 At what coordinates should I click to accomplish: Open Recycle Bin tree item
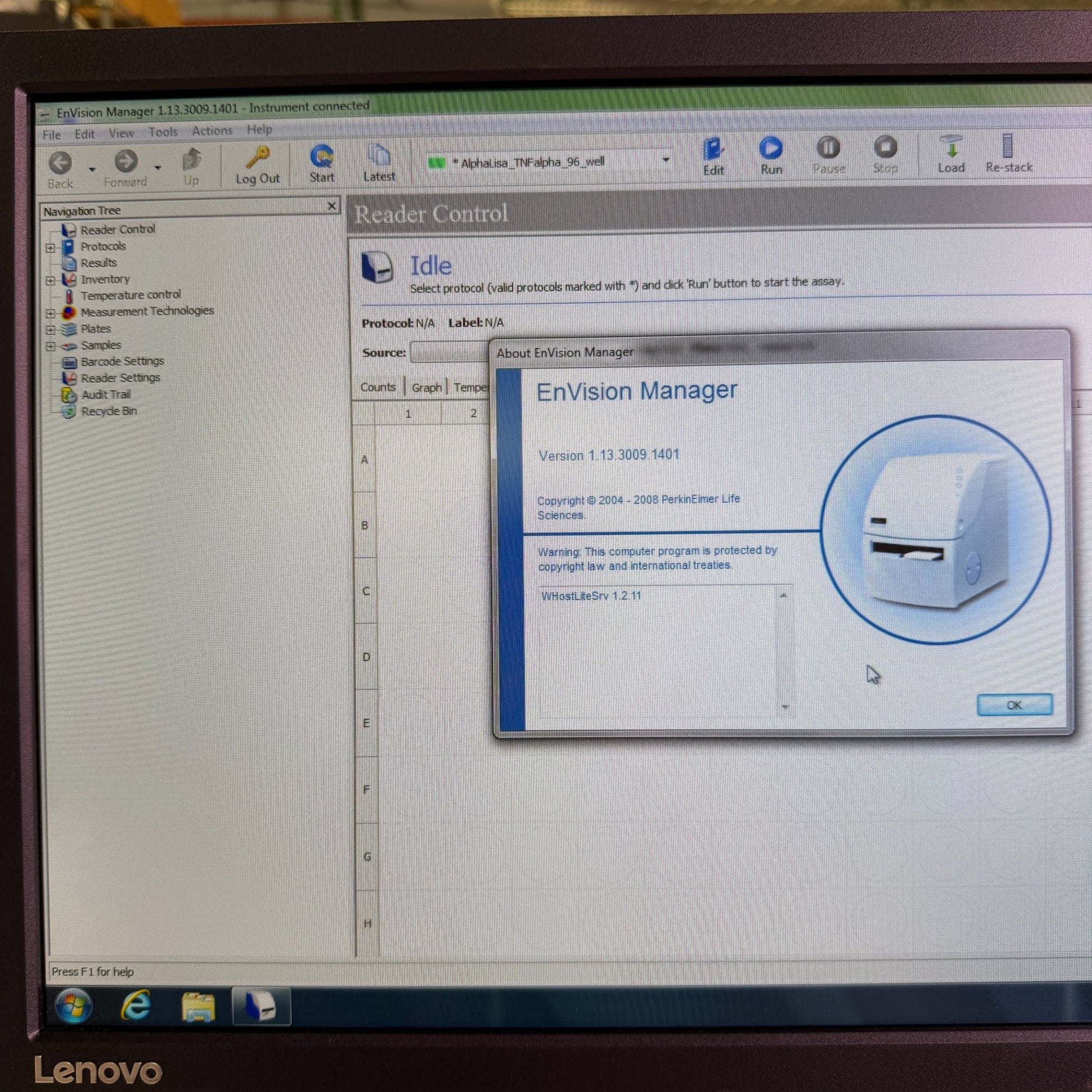point(109,411)
